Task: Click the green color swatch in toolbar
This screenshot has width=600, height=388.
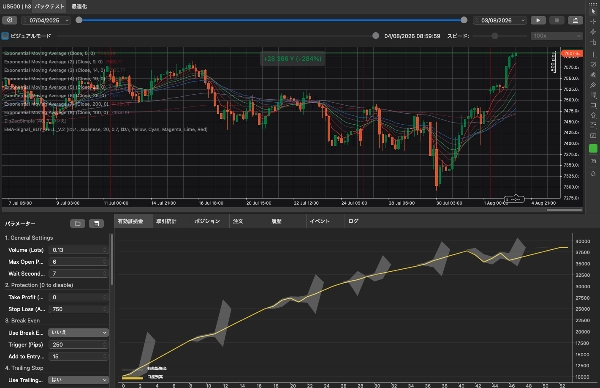Action: coord(593,148)
